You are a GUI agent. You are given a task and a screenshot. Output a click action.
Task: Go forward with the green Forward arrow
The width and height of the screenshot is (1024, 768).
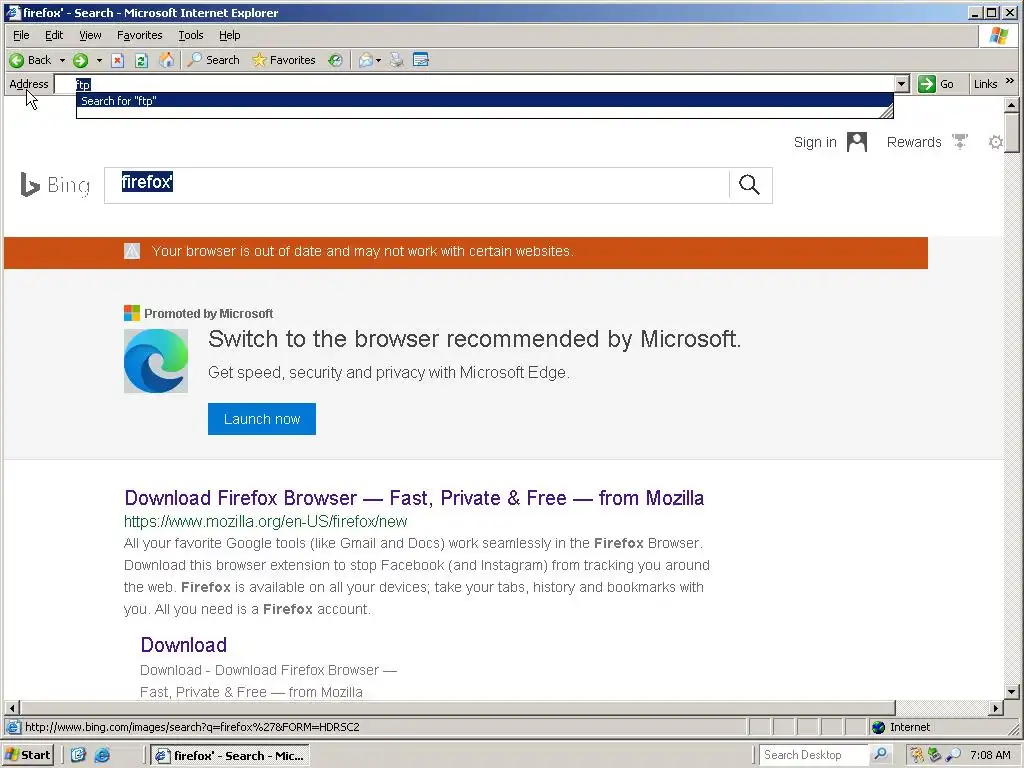point(80,60)
